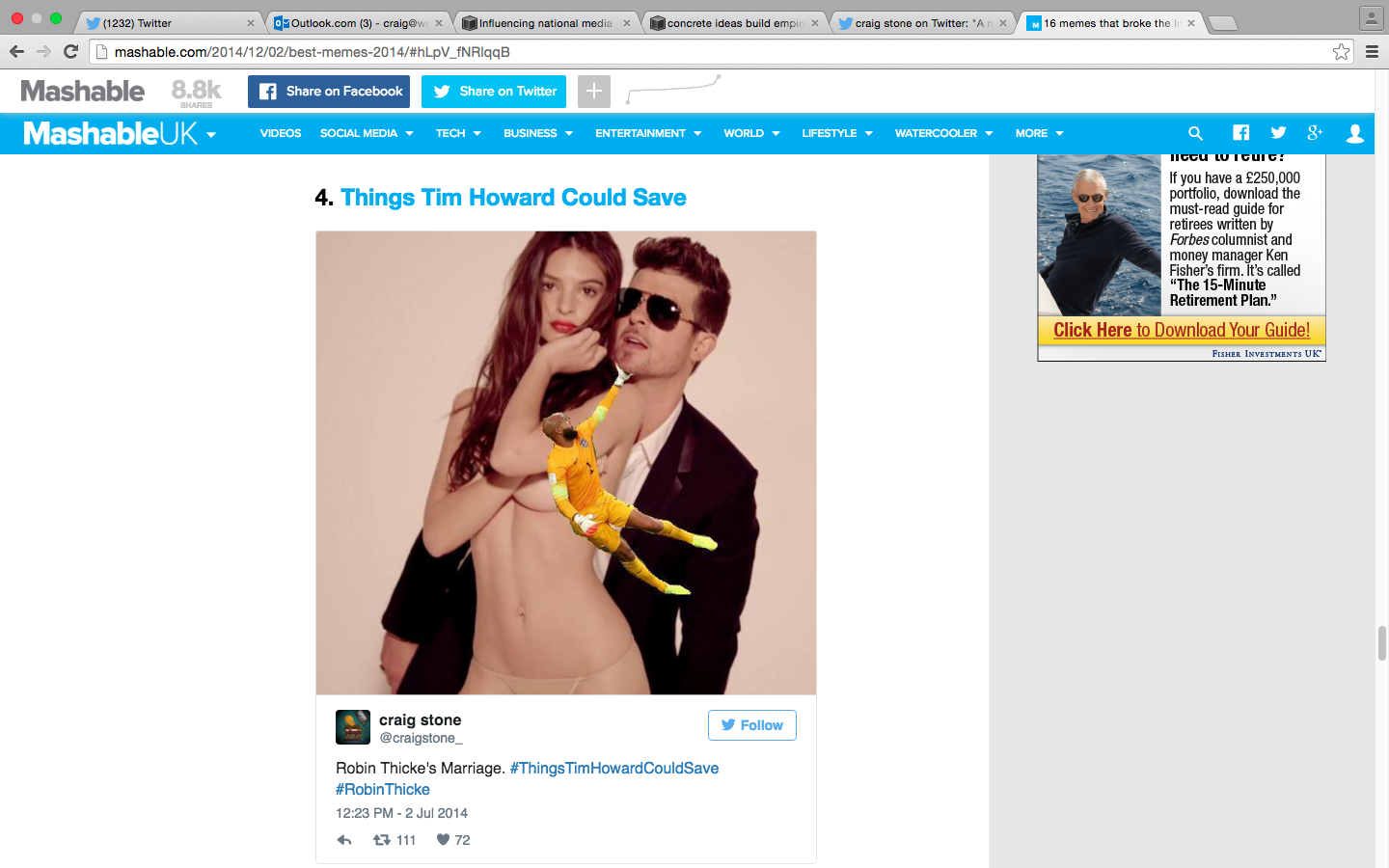Click the Share on Twitter button

click(x=494, y=92)
